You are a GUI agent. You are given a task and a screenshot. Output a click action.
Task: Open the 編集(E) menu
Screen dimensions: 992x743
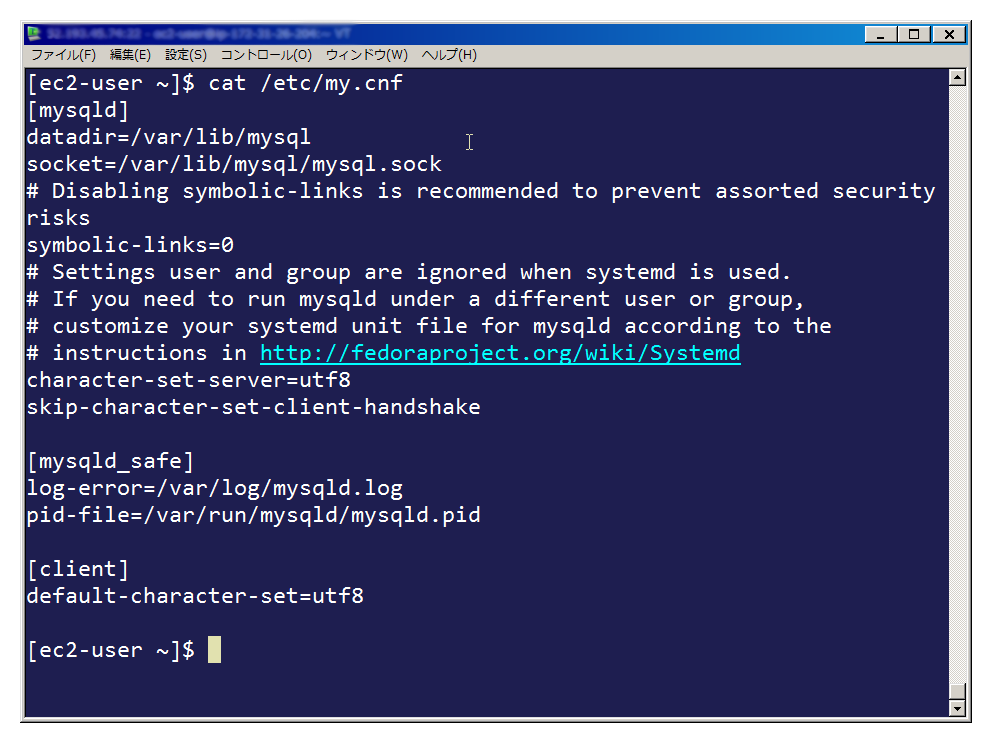click(130, 55)
